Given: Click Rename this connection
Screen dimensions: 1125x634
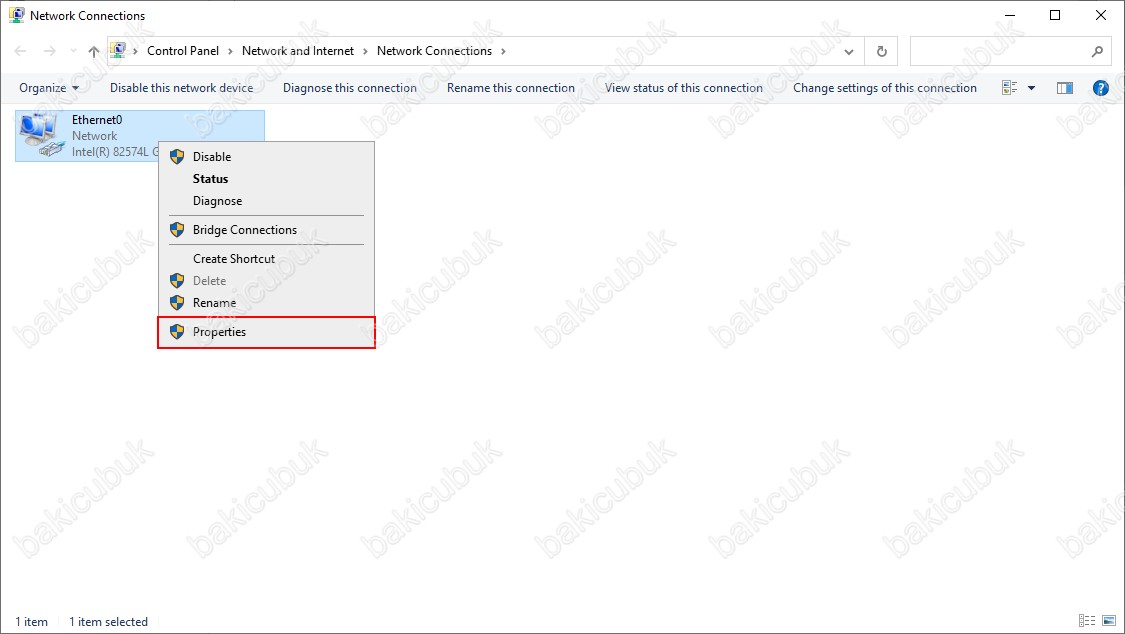Looking at the screenshot, I should [511, 88].
